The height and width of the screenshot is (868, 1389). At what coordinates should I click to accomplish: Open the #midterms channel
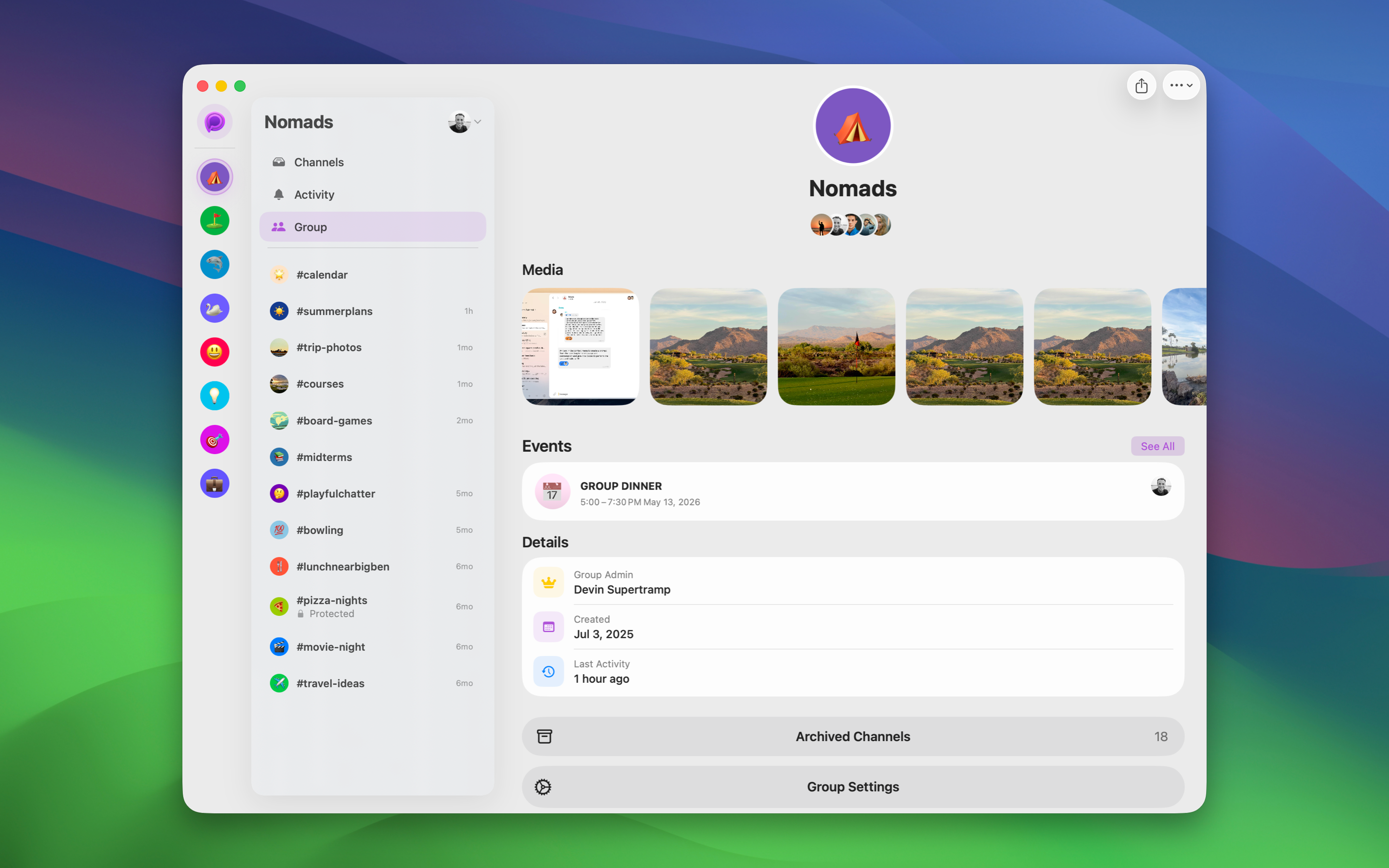(x=372, y=457)
